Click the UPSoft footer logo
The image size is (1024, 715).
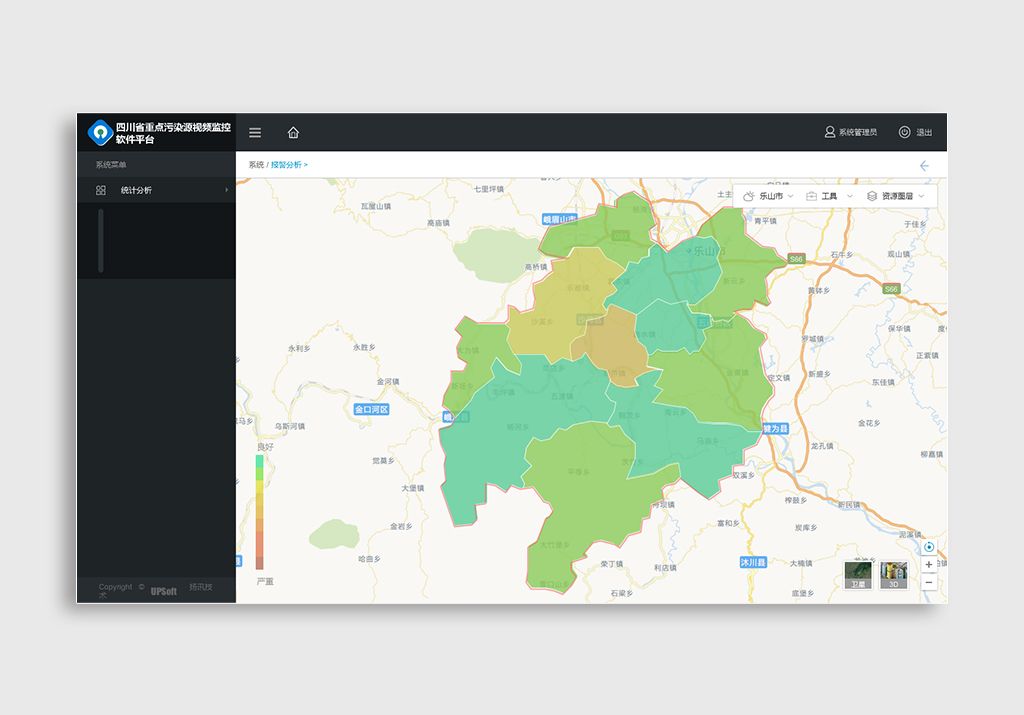pos(163,591)
